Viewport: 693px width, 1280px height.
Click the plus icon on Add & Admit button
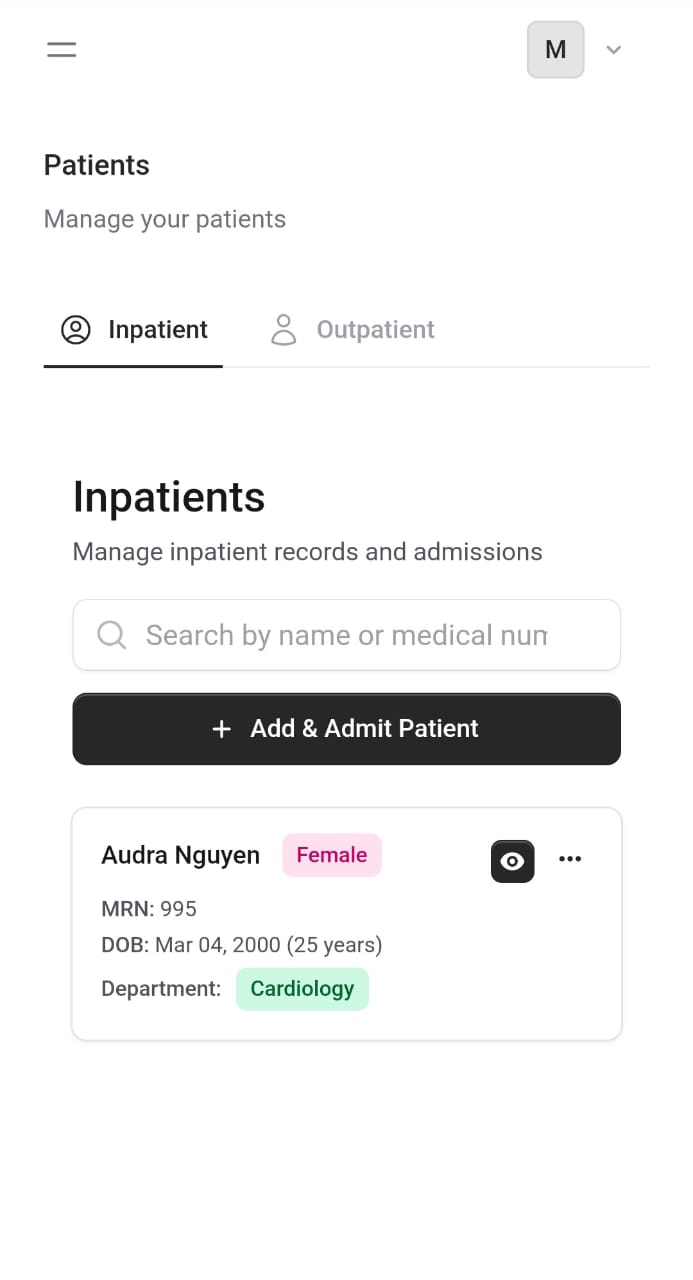[221, 729]
